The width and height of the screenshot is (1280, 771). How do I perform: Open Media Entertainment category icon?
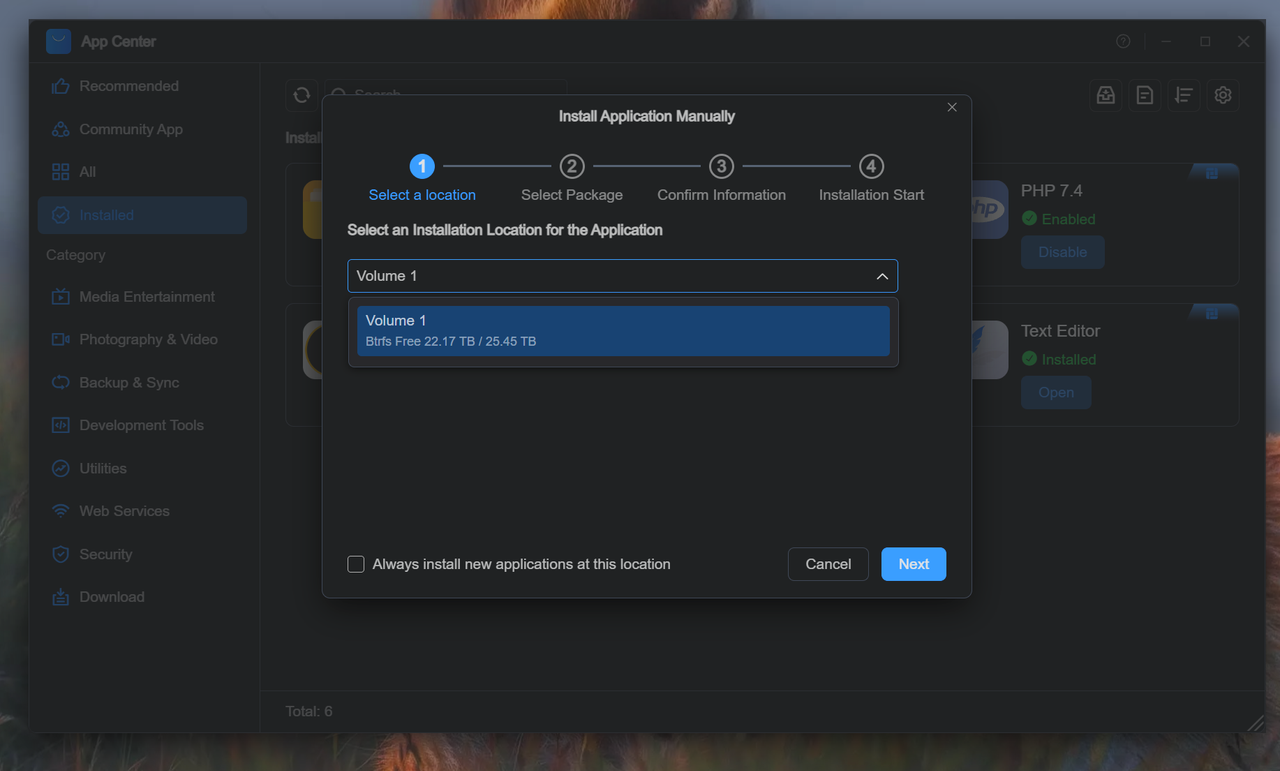(x=60, y=297)
